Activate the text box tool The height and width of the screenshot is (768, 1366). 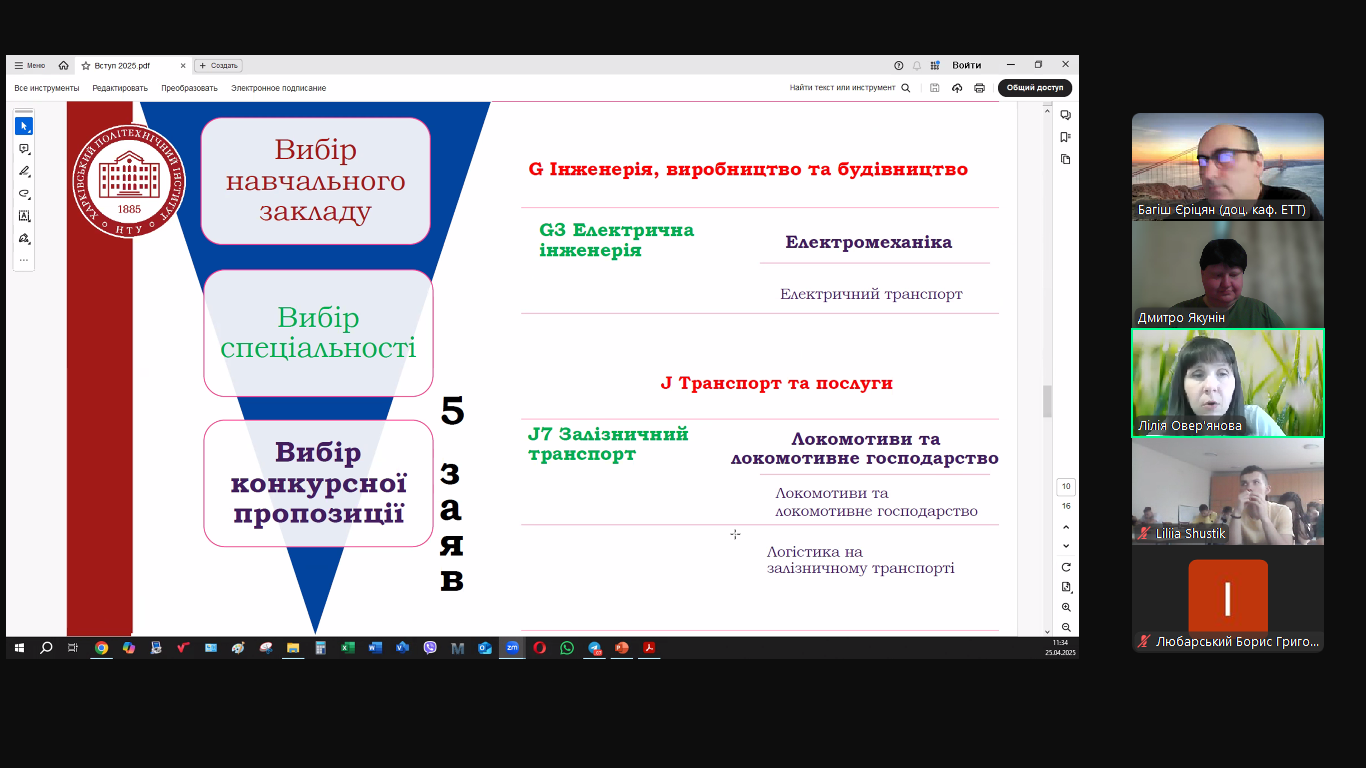click(x=24, y=216)
